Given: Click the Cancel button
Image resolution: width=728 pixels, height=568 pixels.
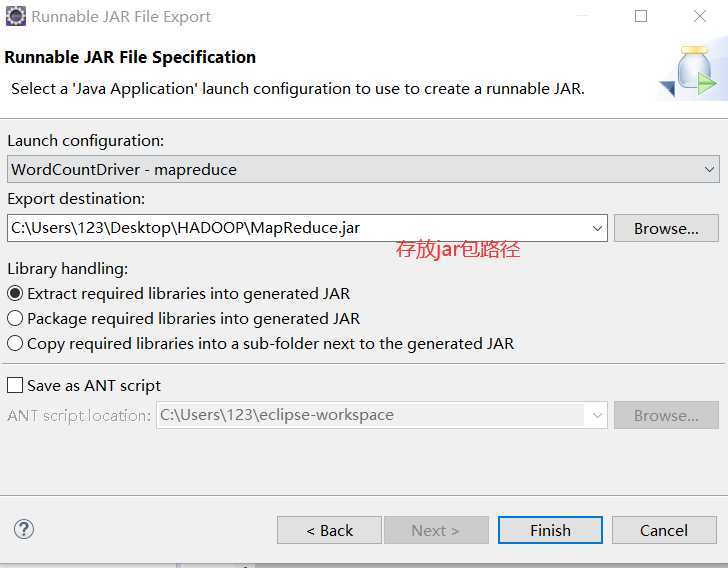Looking at the screenshot, I should [x=664, y=530].
